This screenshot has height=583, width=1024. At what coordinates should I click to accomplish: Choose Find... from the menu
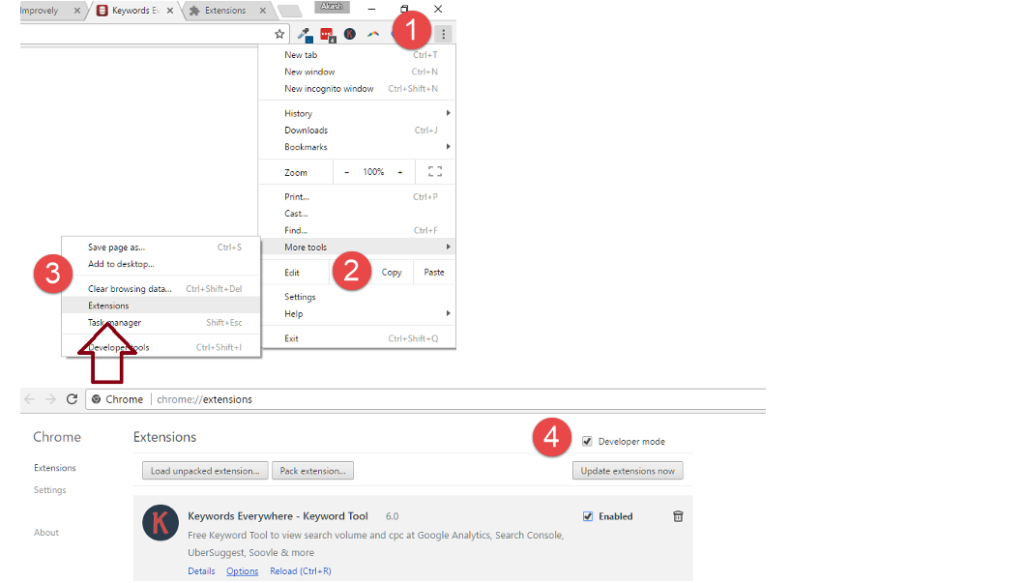(x=357, y=230)
